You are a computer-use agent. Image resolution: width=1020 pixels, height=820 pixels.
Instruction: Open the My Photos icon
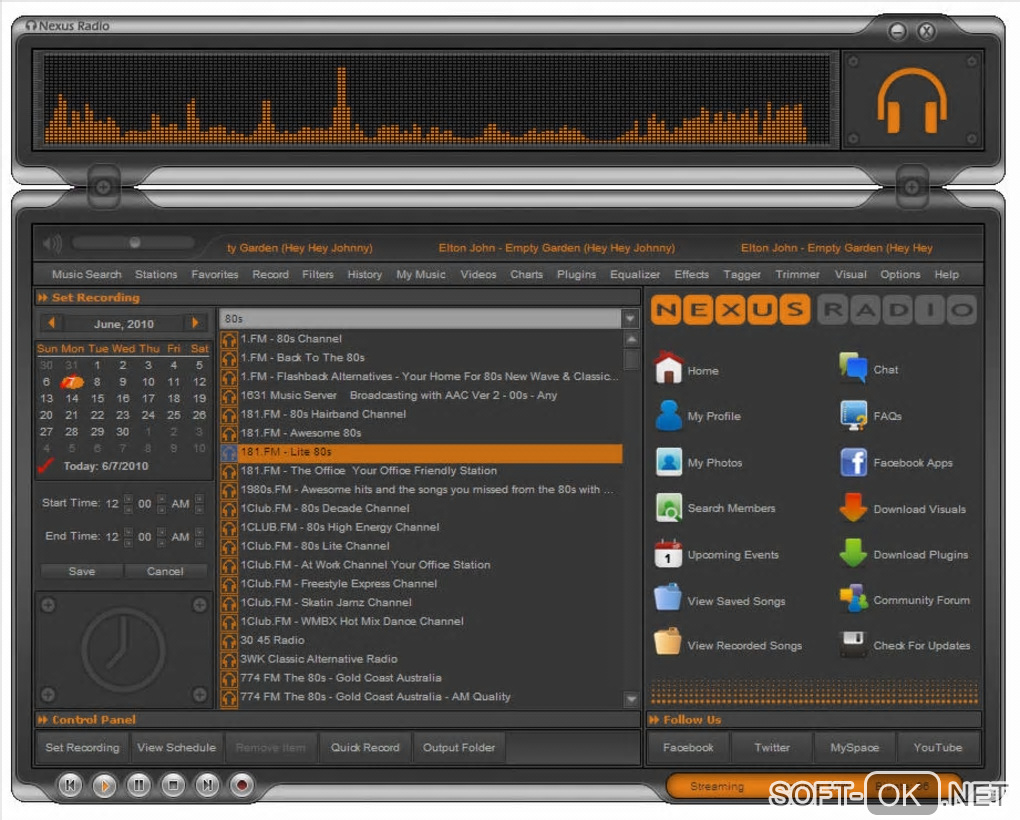click(669, 462)
